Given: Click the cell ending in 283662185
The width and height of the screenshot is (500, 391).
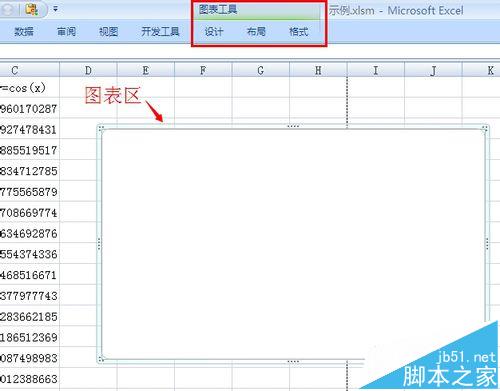Looking at the screenshot, I should click(x=30, y=316).
